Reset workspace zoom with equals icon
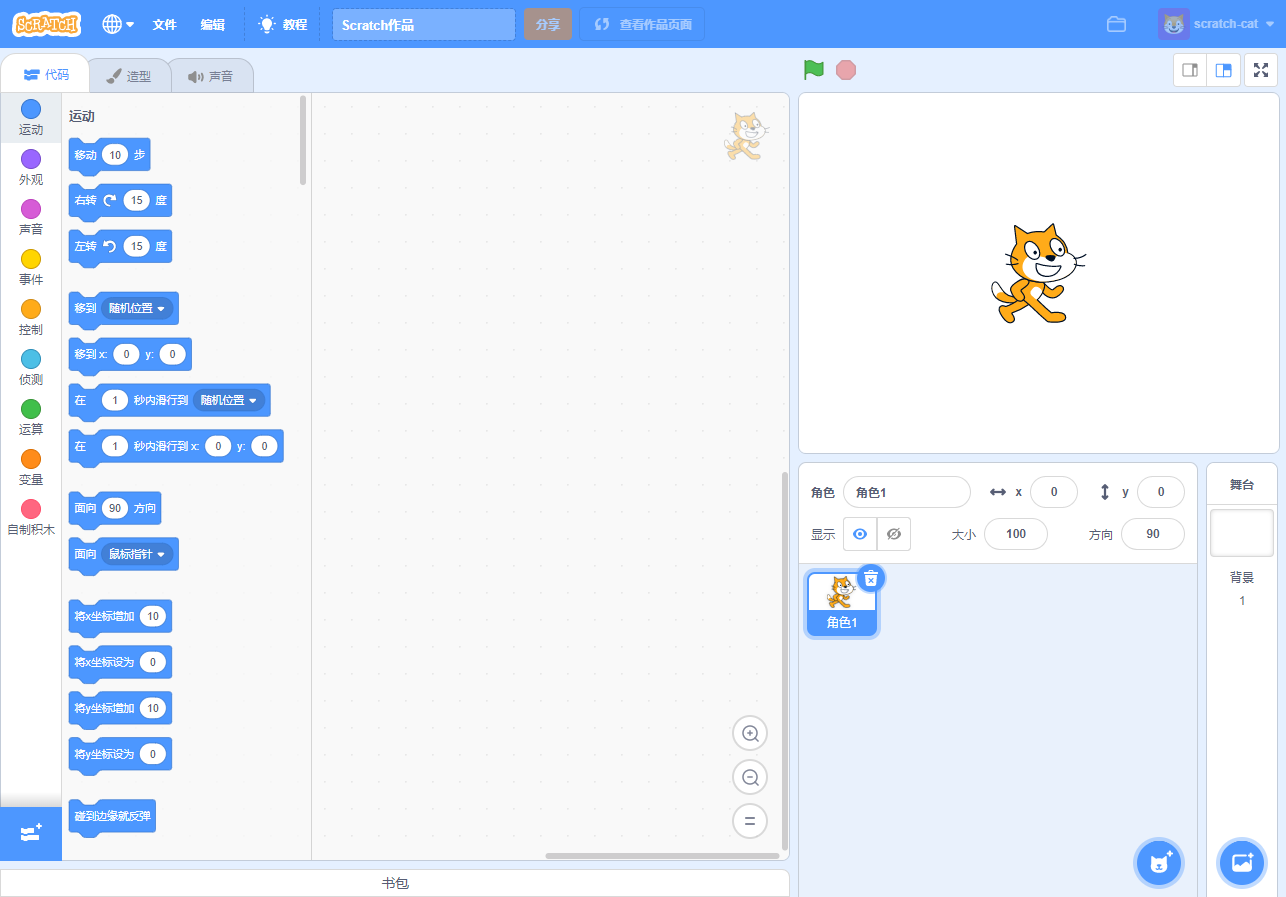The width and height of the screenshot is (1286, 897). [750, 821]
